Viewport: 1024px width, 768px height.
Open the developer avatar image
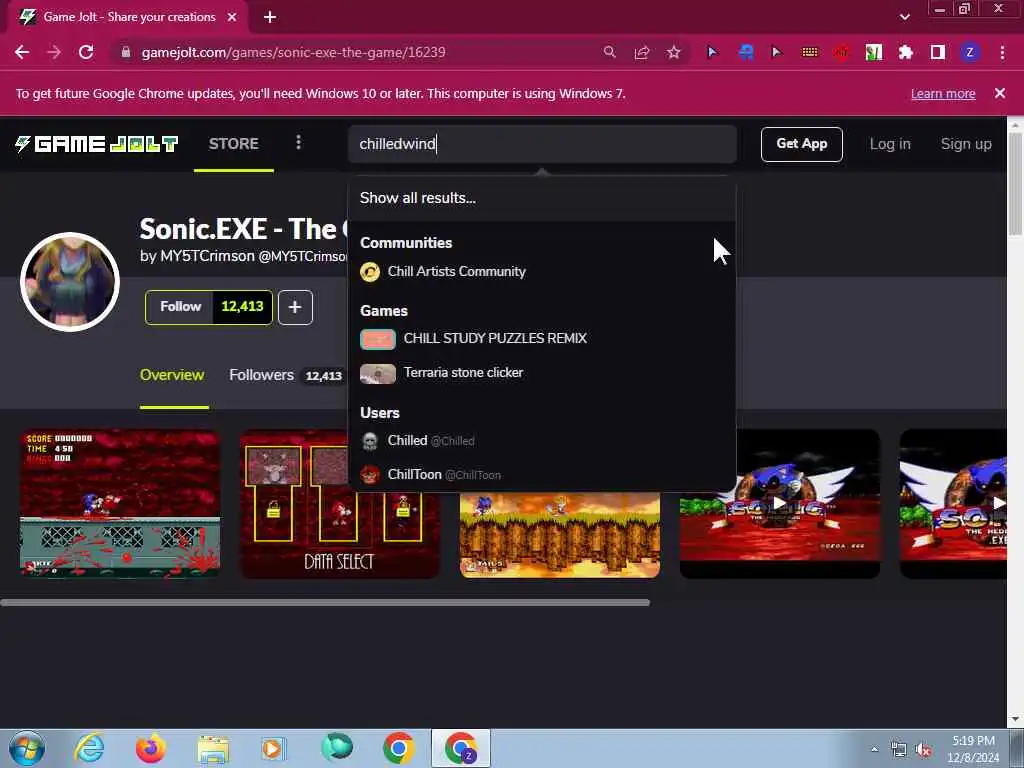coord(70,281)
